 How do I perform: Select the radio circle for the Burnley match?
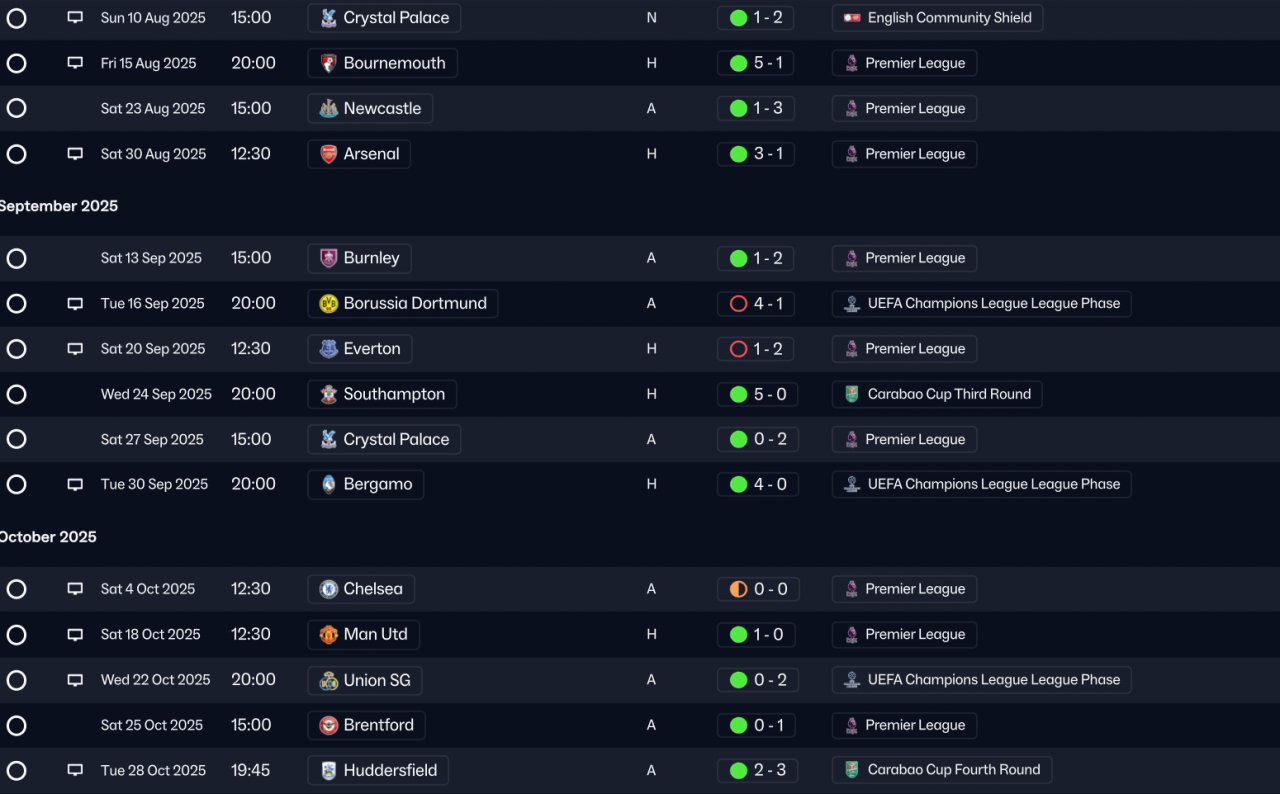[16, 258]
